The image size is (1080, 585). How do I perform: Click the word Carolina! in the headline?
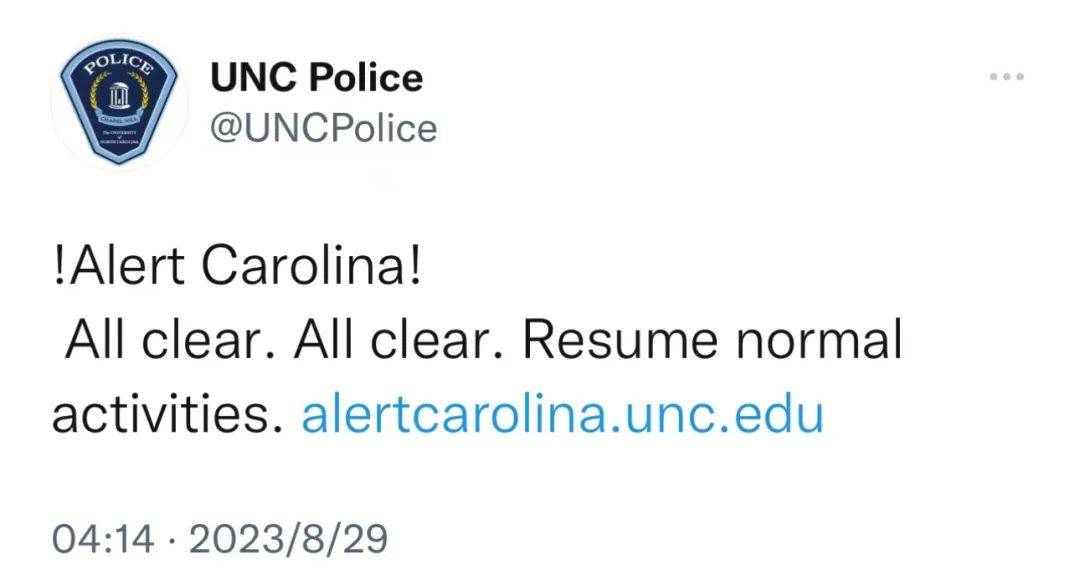(x=311, y=266)
